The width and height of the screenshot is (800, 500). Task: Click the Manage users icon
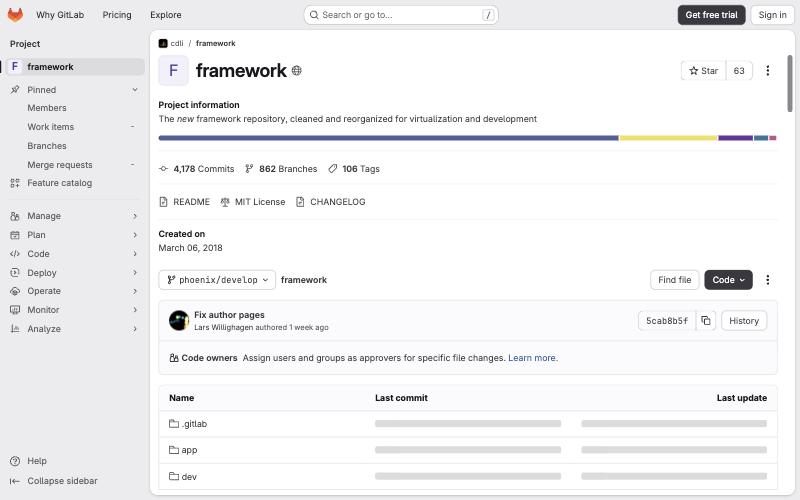click(15, 216)
